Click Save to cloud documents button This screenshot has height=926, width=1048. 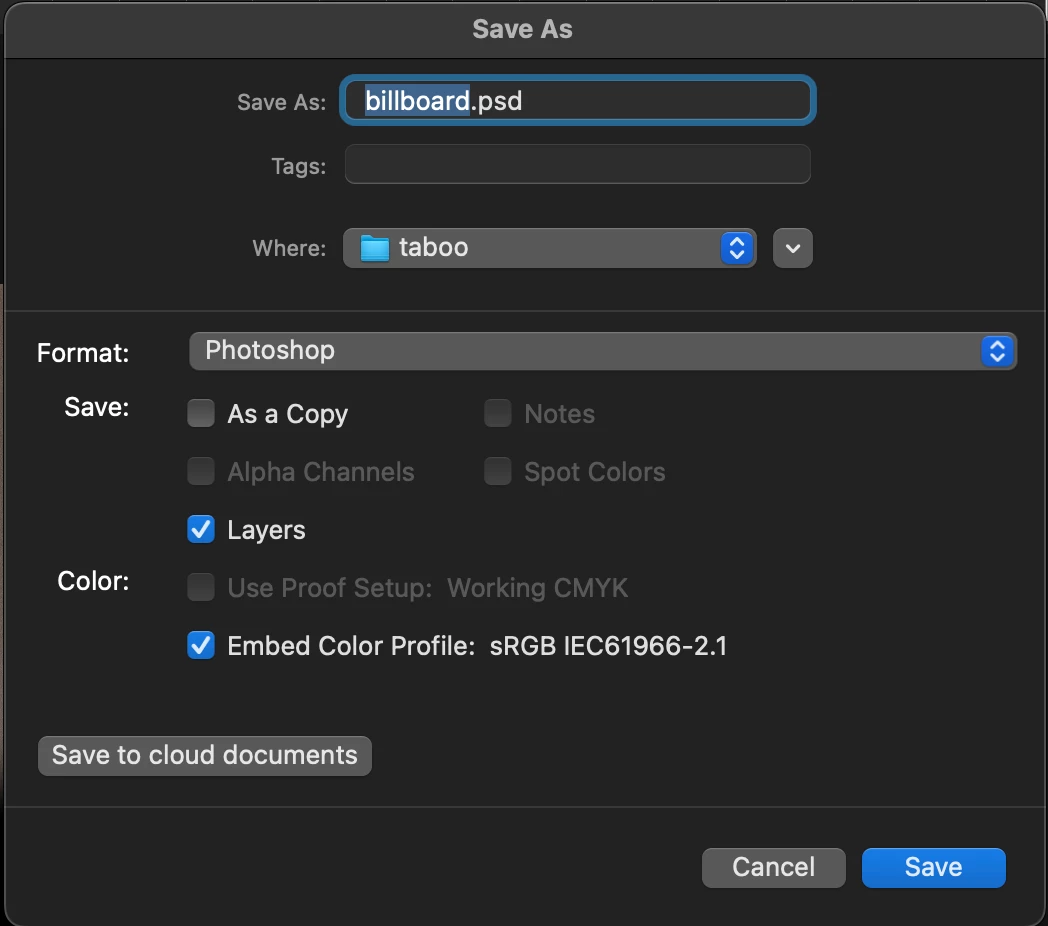click(205, 755)
